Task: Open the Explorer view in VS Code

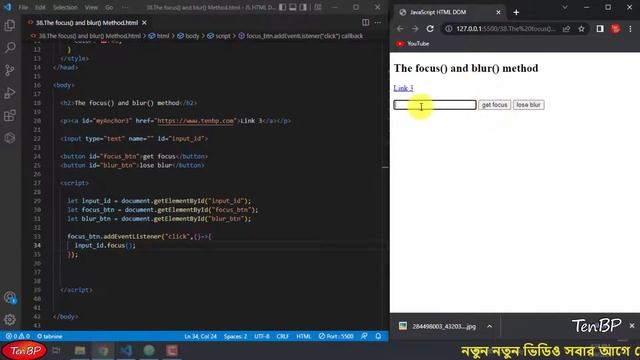Action: coord(10,25)
